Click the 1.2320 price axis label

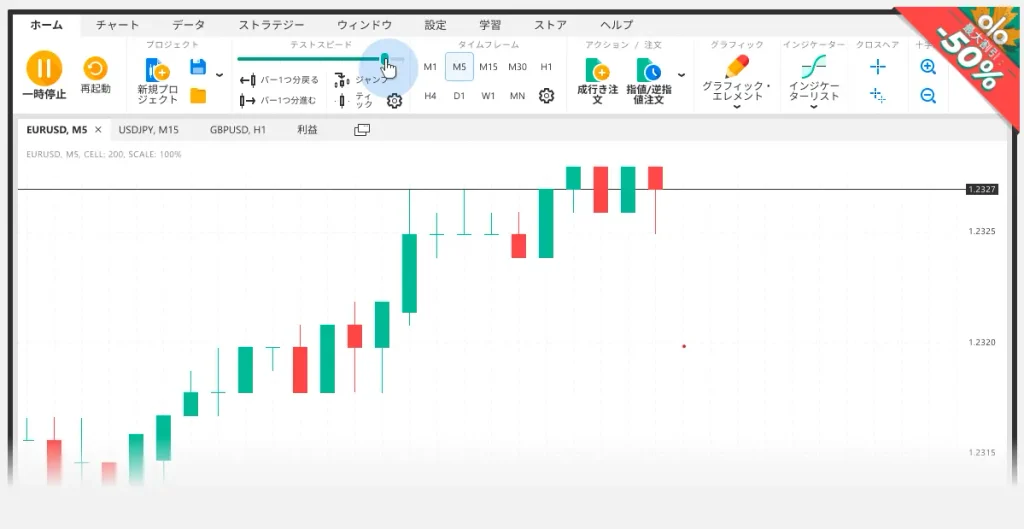pos(982,342)
